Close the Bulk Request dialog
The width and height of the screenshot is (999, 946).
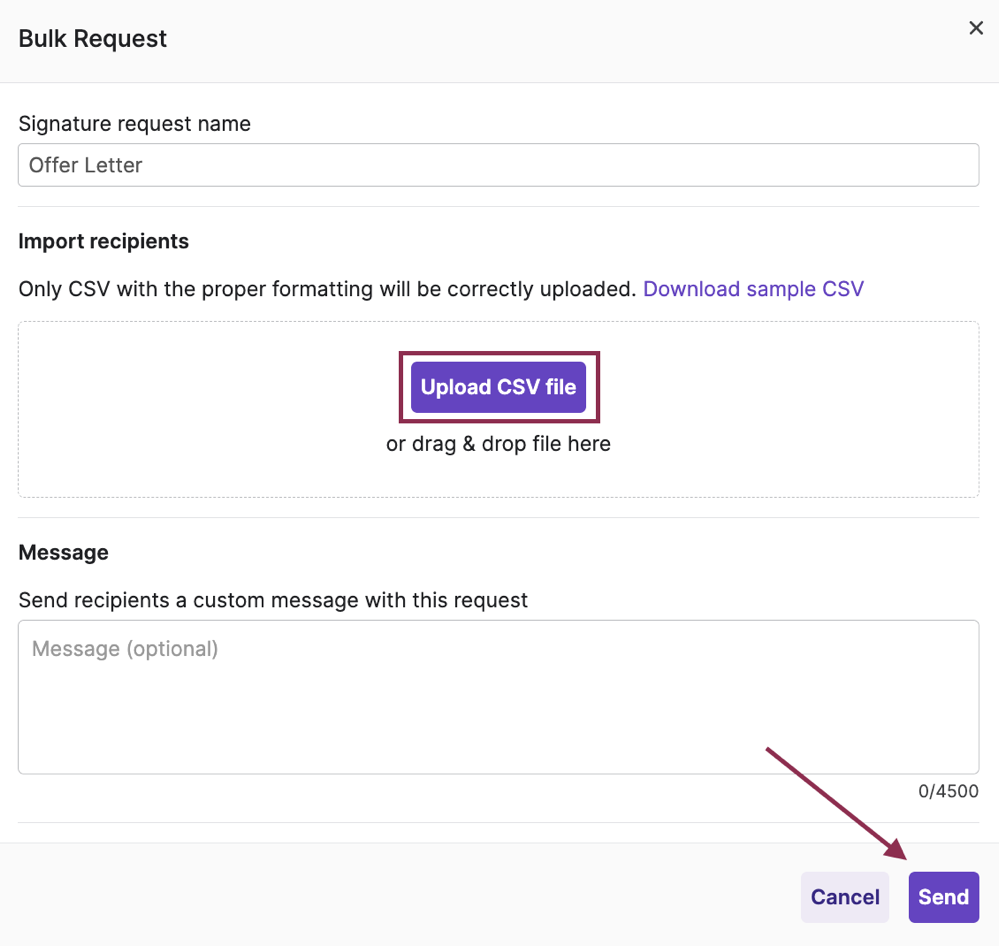(976, 28)
